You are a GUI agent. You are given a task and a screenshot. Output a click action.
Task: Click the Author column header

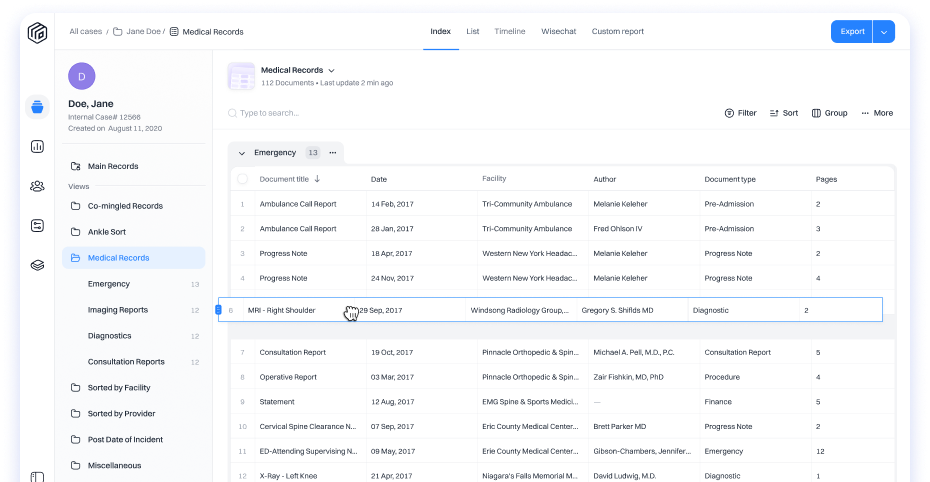pyautogui.click(x=604, y=179)
